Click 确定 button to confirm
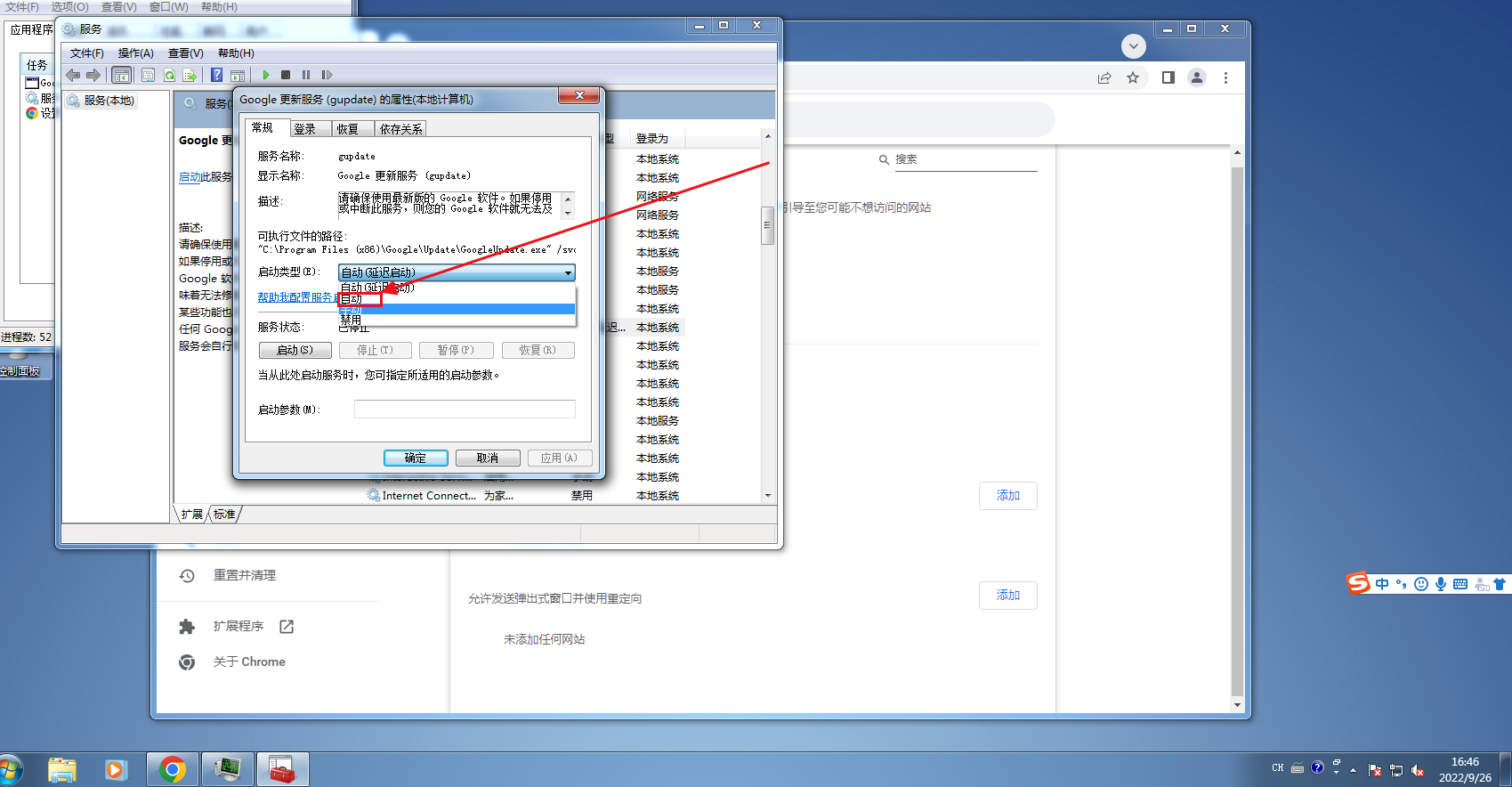The height and width of the screenshot is (787, 1512). (416, 458)
